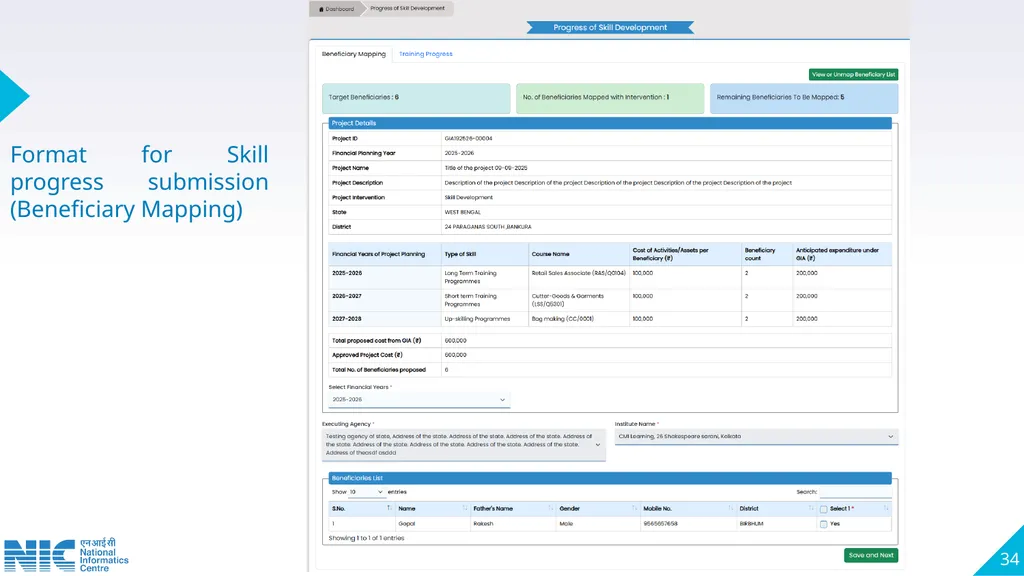Click the Dashboard home icon in breadcrumb
Image resolution: width=1024 pixels, height=576 pixels.
click(321, 9)
